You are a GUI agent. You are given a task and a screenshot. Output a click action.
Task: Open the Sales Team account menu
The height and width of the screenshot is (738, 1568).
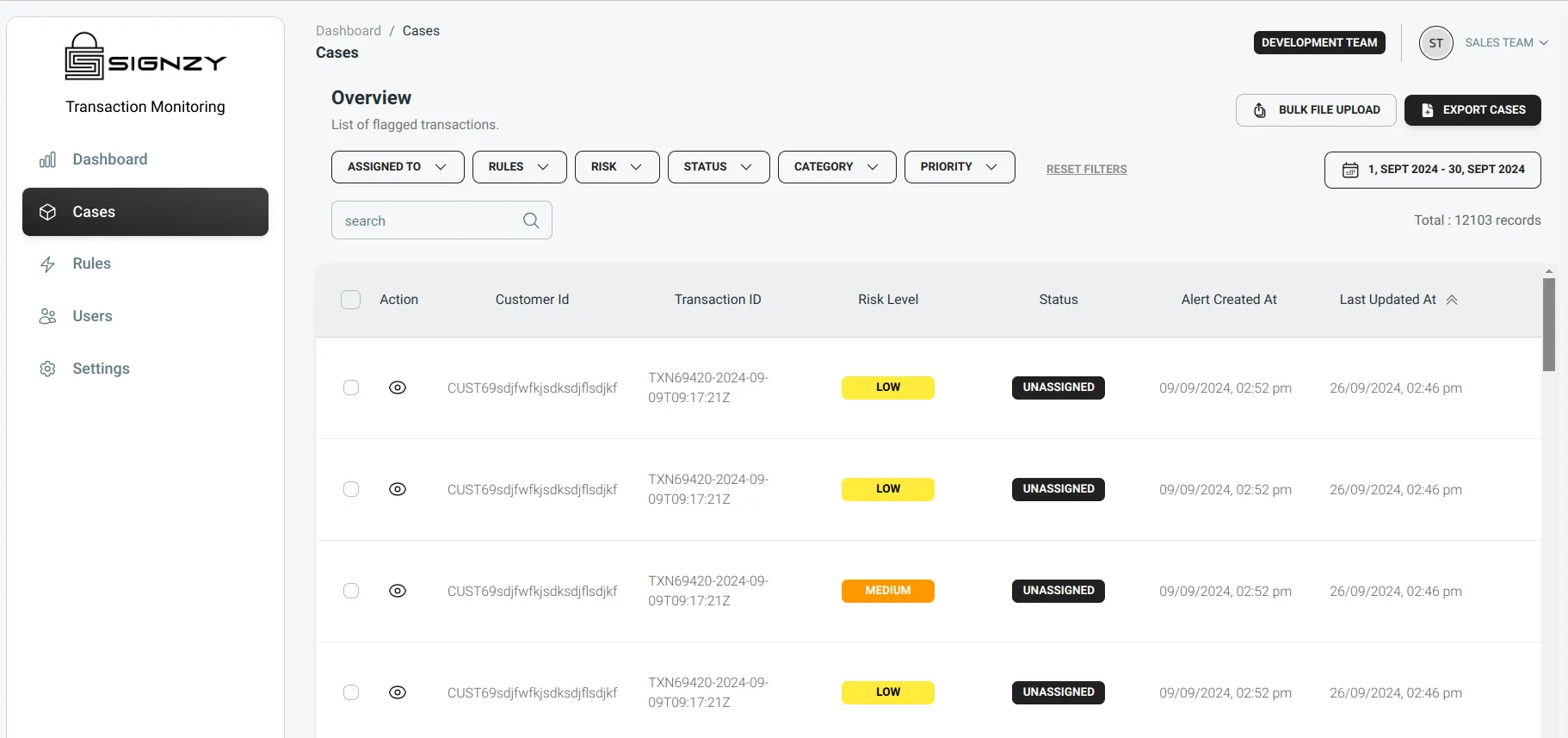coord(1506,43)
